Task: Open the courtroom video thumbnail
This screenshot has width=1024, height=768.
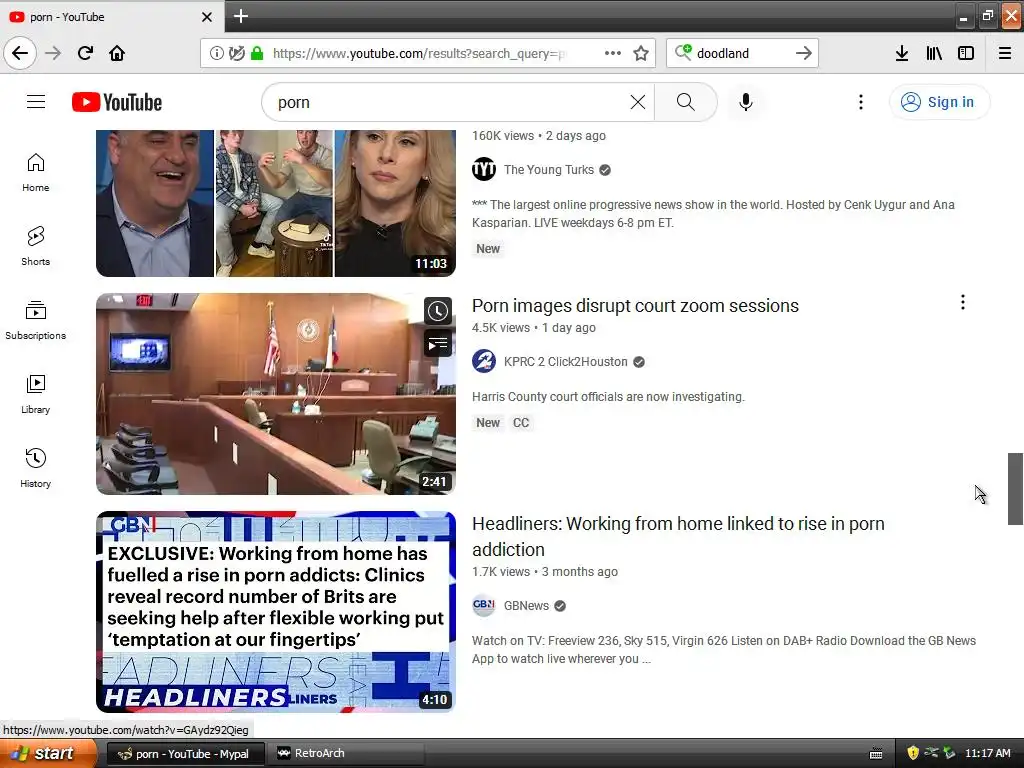Action: 276,394
